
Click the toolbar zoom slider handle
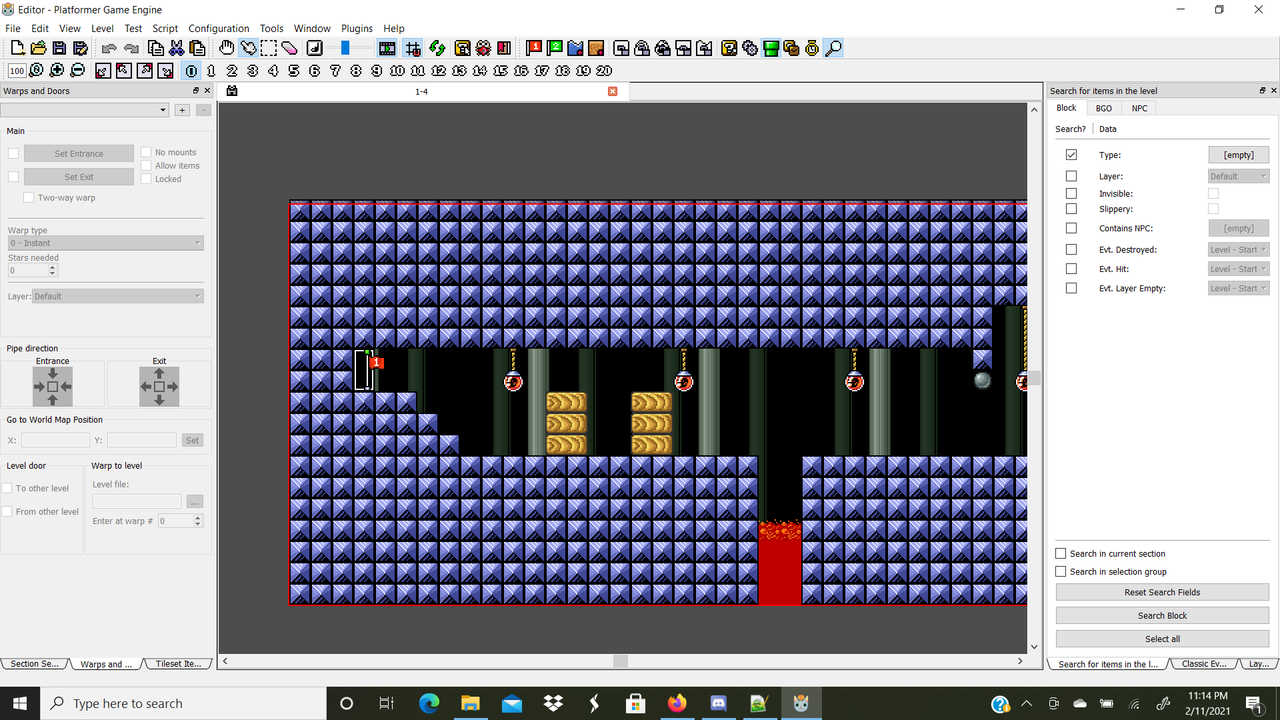(345, 47)
